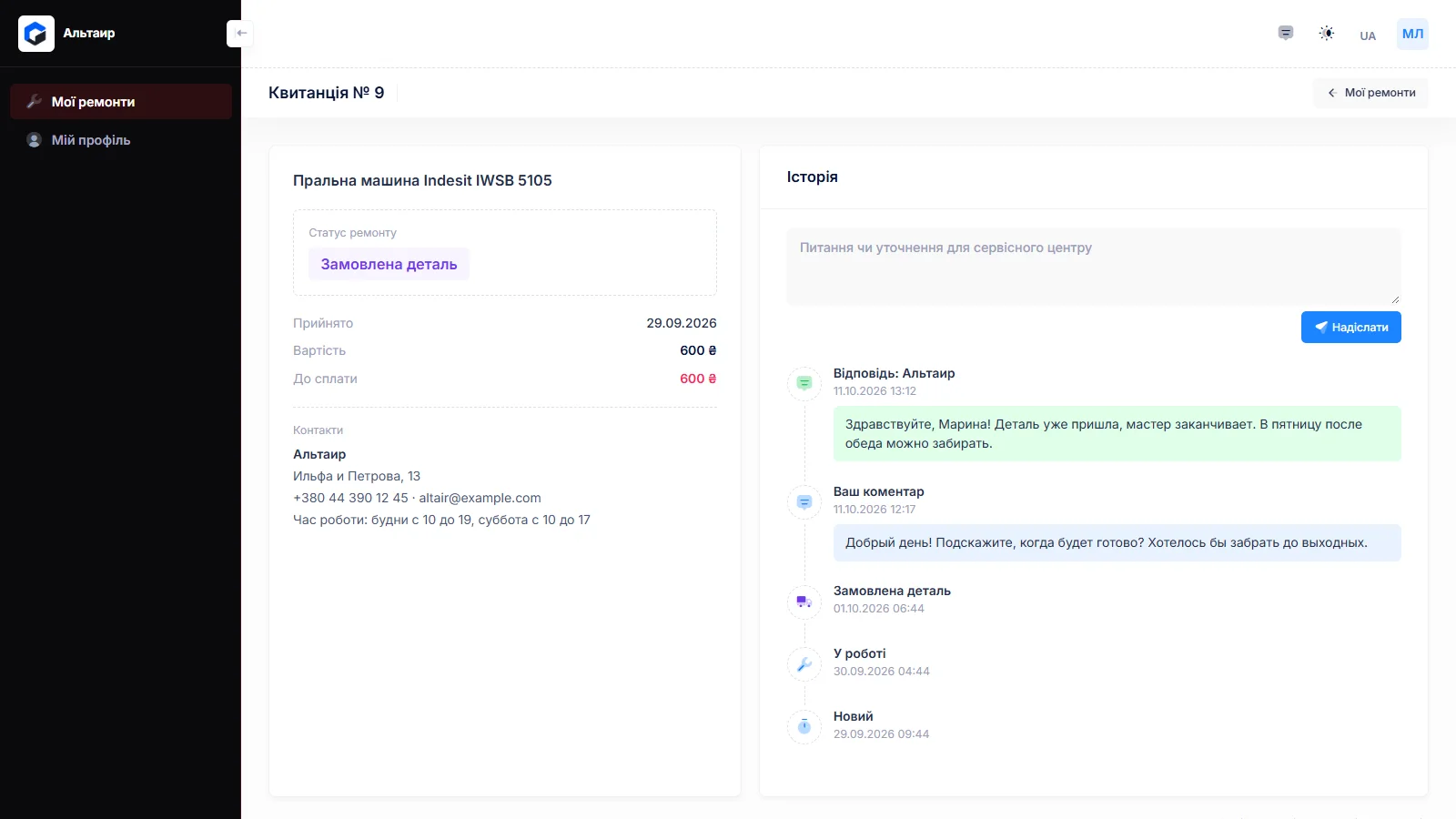Click the blue comment icon for Ваш коментар

coord(804,501)
